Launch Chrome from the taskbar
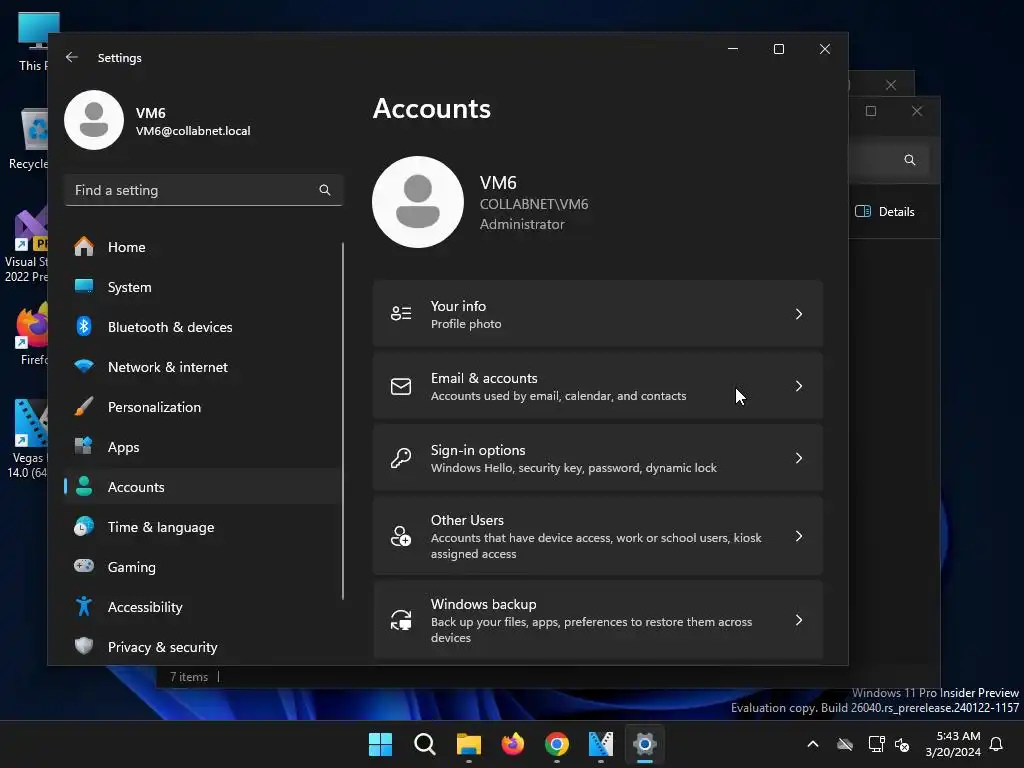The image size is (1024, 768). pyautogui.click(x=556, y=744)
